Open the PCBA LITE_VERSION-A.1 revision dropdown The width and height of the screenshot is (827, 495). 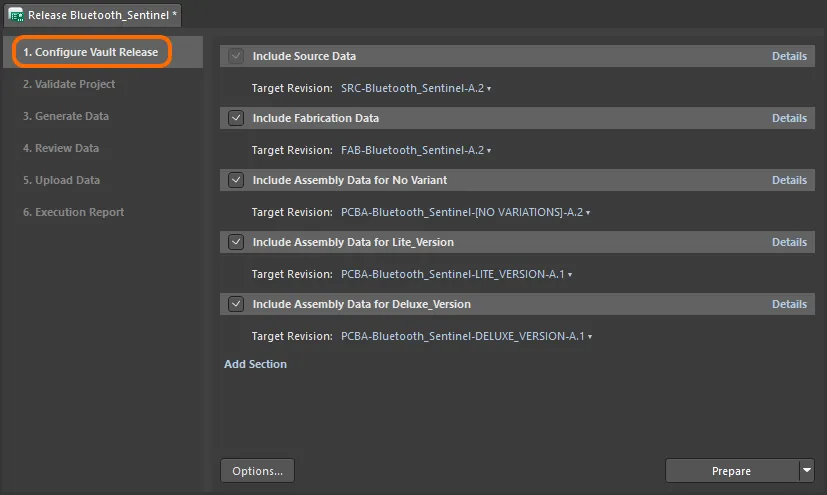click(x=457, y=274)
